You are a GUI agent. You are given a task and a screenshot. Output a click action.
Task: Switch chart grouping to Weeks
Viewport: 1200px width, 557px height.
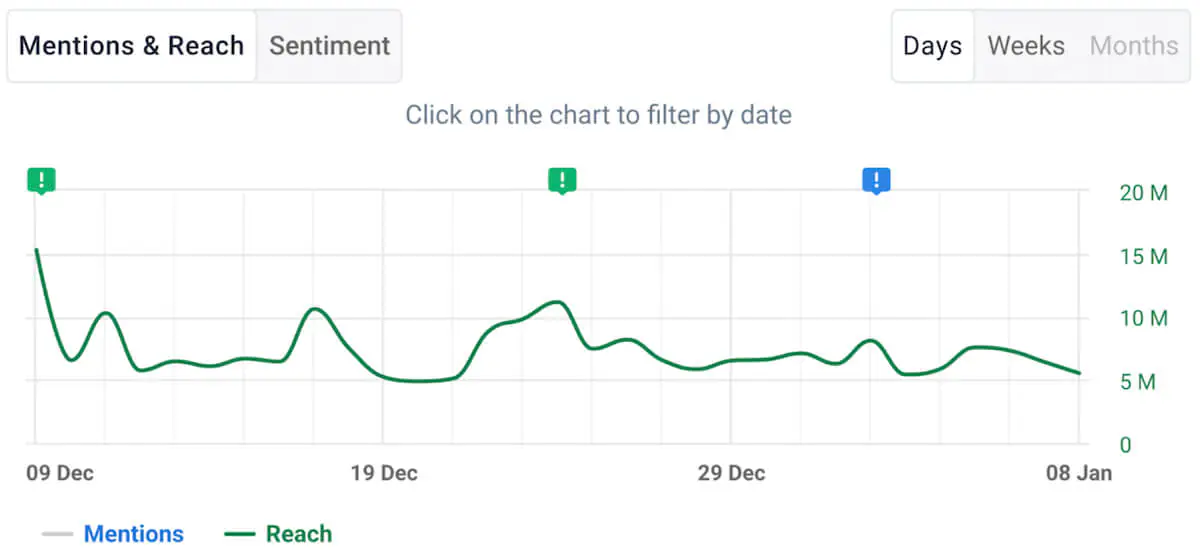click(x=1026, y=46)
